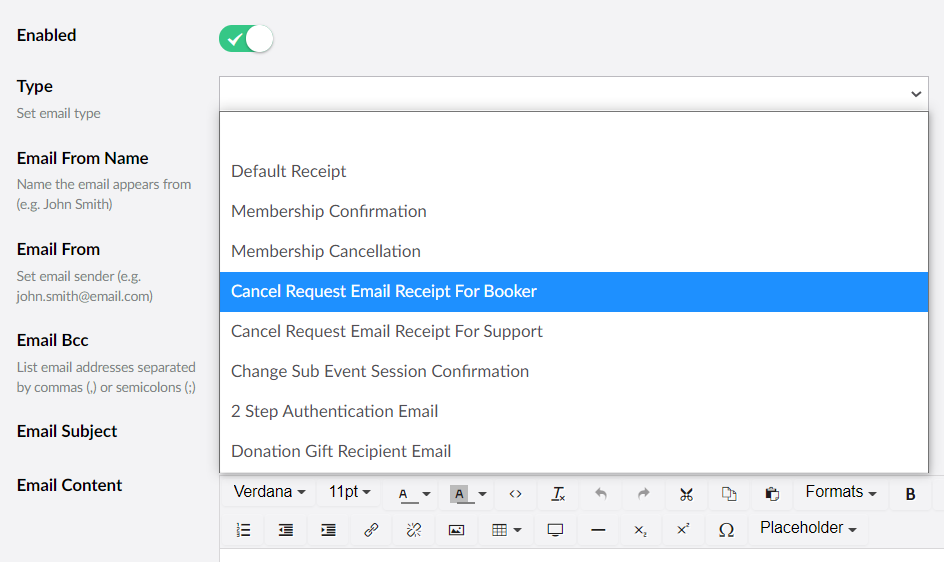Image resolution: width=944 pixels, height=562 pixels.
Task: Click the insert image icon
Action: click(456, 530)
